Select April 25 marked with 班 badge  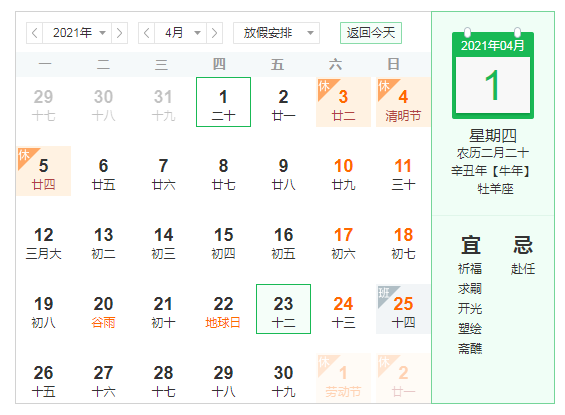click(x=403, y=309)
